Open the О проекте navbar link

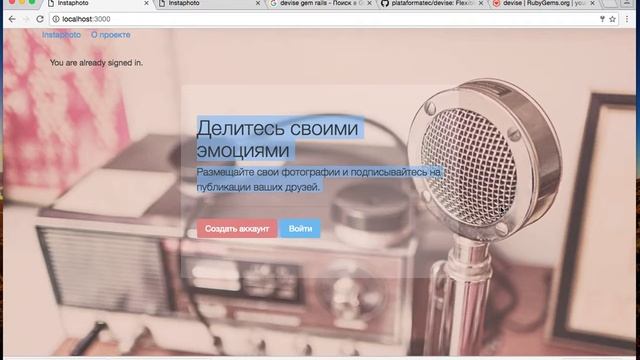(111, 35)
